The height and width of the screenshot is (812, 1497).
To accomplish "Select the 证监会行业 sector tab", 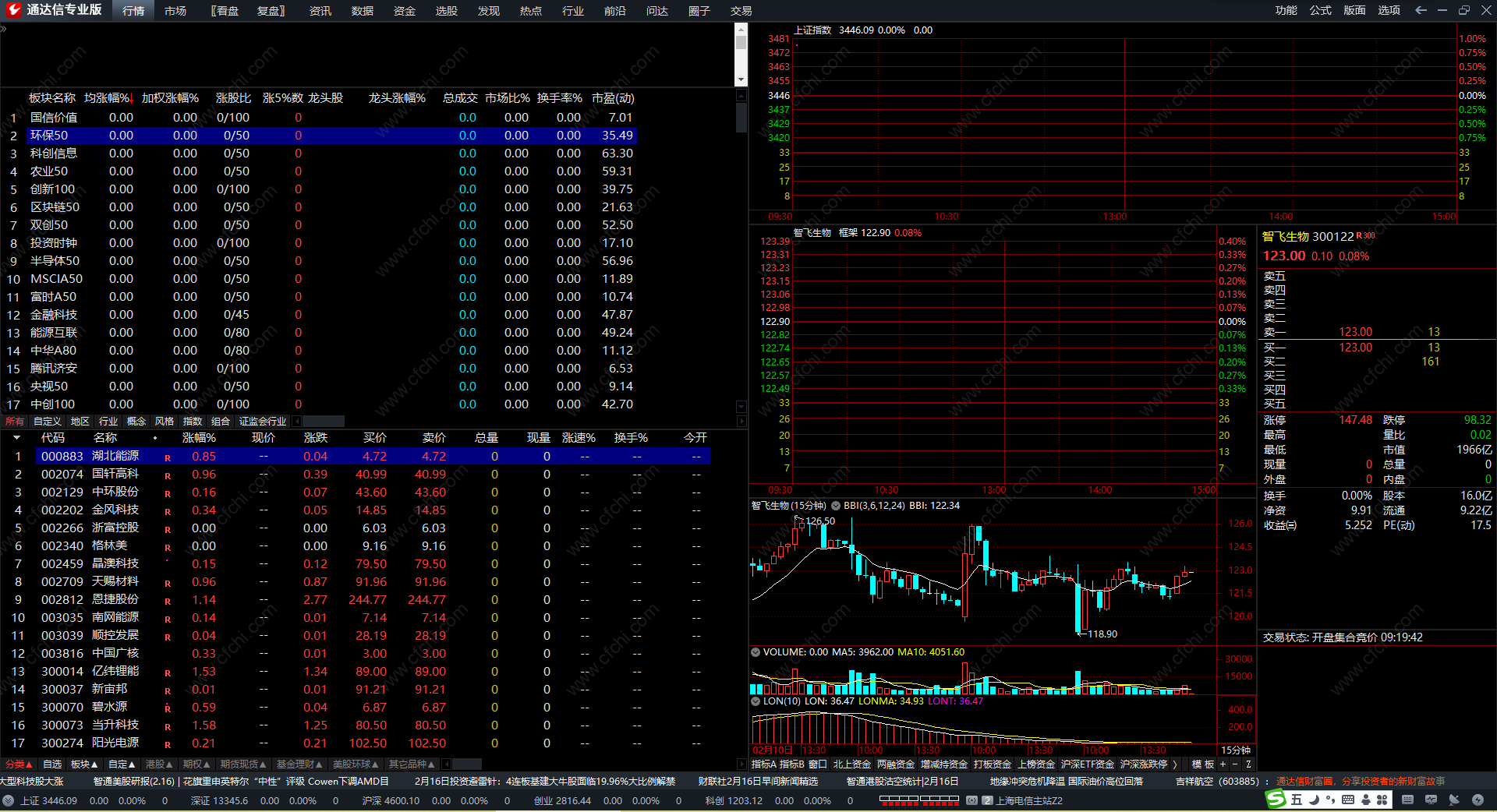I will click(x=263, y=421).
